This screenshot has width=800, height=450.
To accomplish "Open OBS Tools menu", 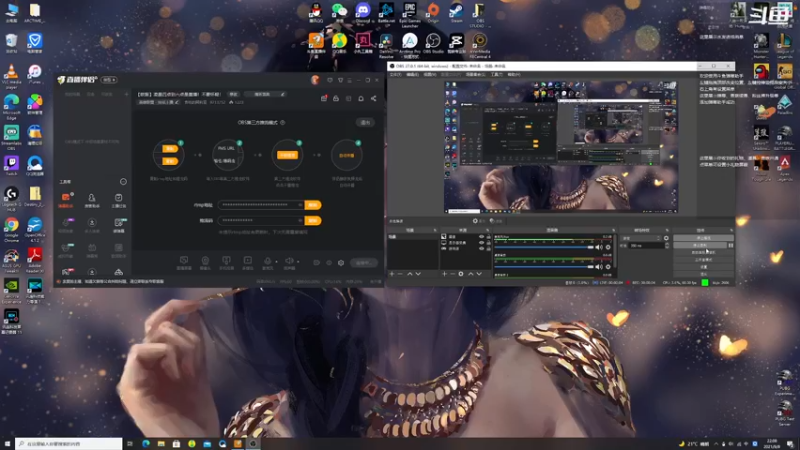I will point(497,74).
